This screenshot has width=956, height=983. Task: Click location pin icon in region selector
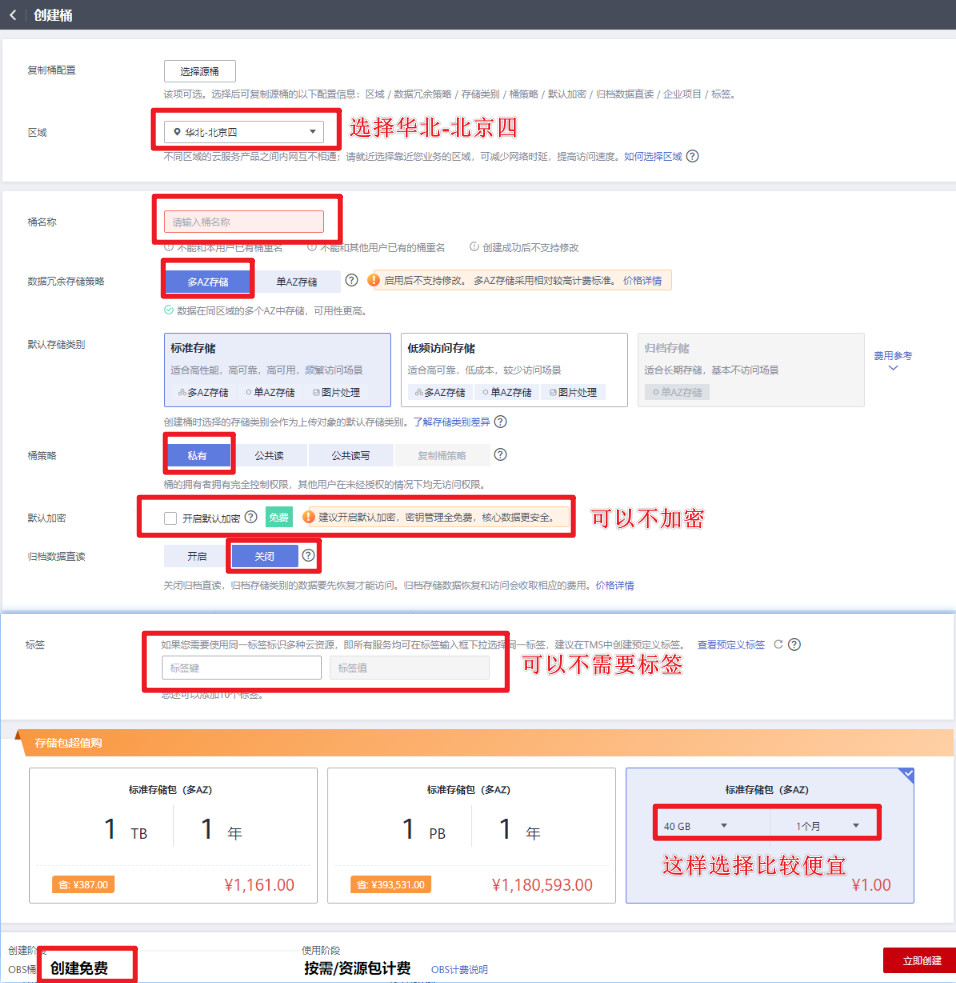tap(177, 132)
